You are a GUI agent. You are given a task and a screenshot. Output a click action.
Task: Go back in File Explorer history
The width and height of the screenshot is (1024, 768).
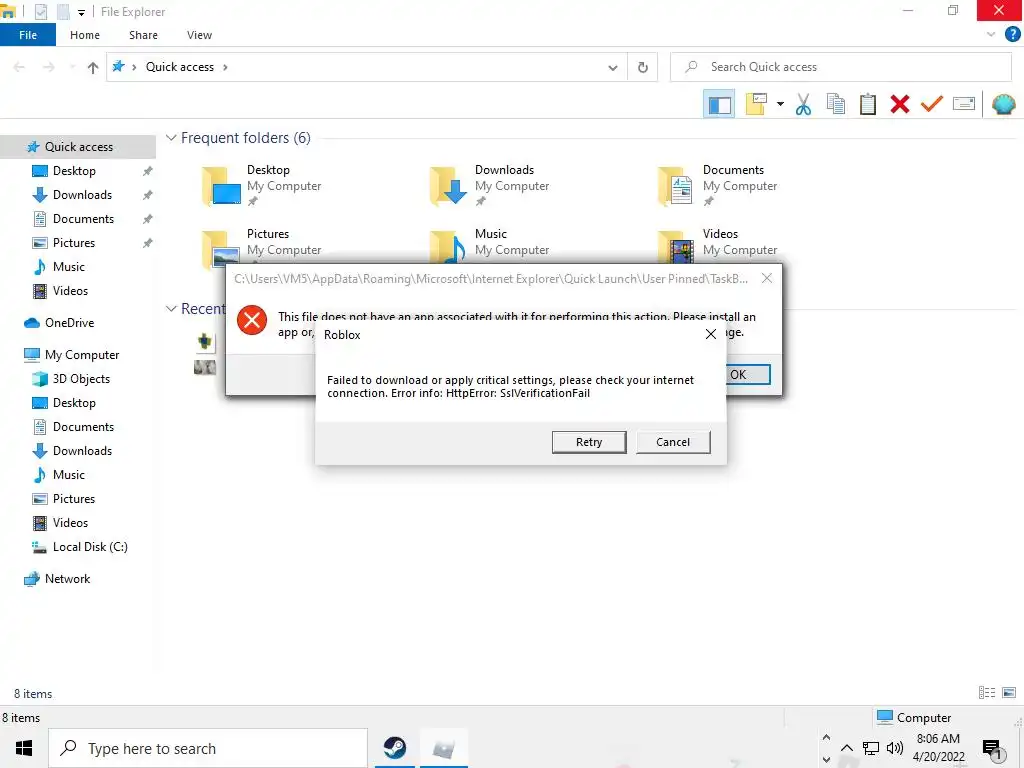[19, 67]
